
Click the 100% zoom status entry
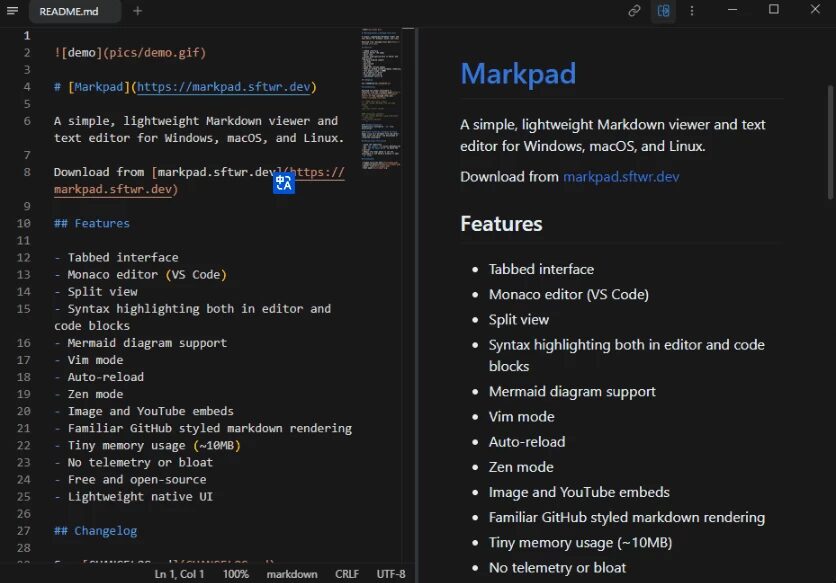pyautogui.click(x=236, y=574)
